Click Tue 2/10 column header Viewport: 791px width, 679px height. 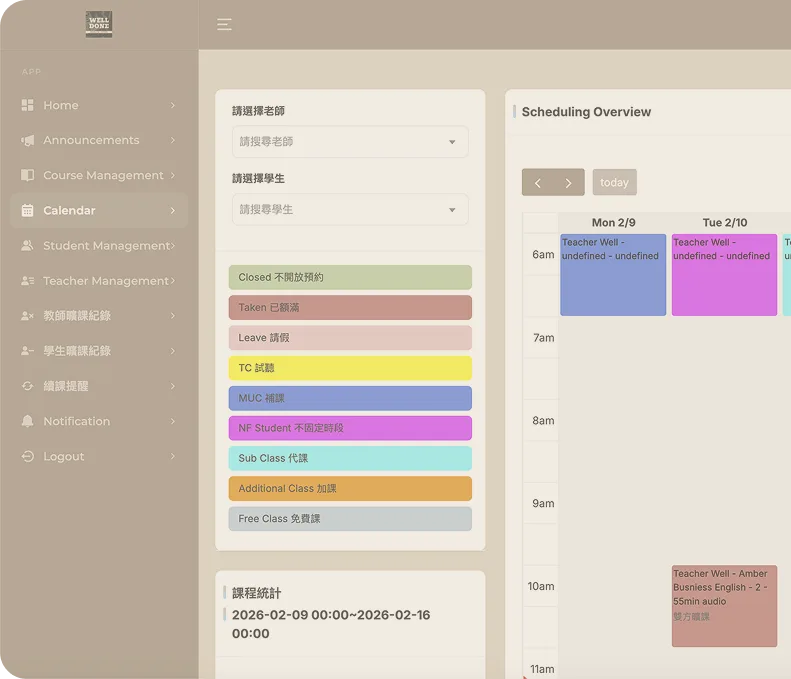725,222
